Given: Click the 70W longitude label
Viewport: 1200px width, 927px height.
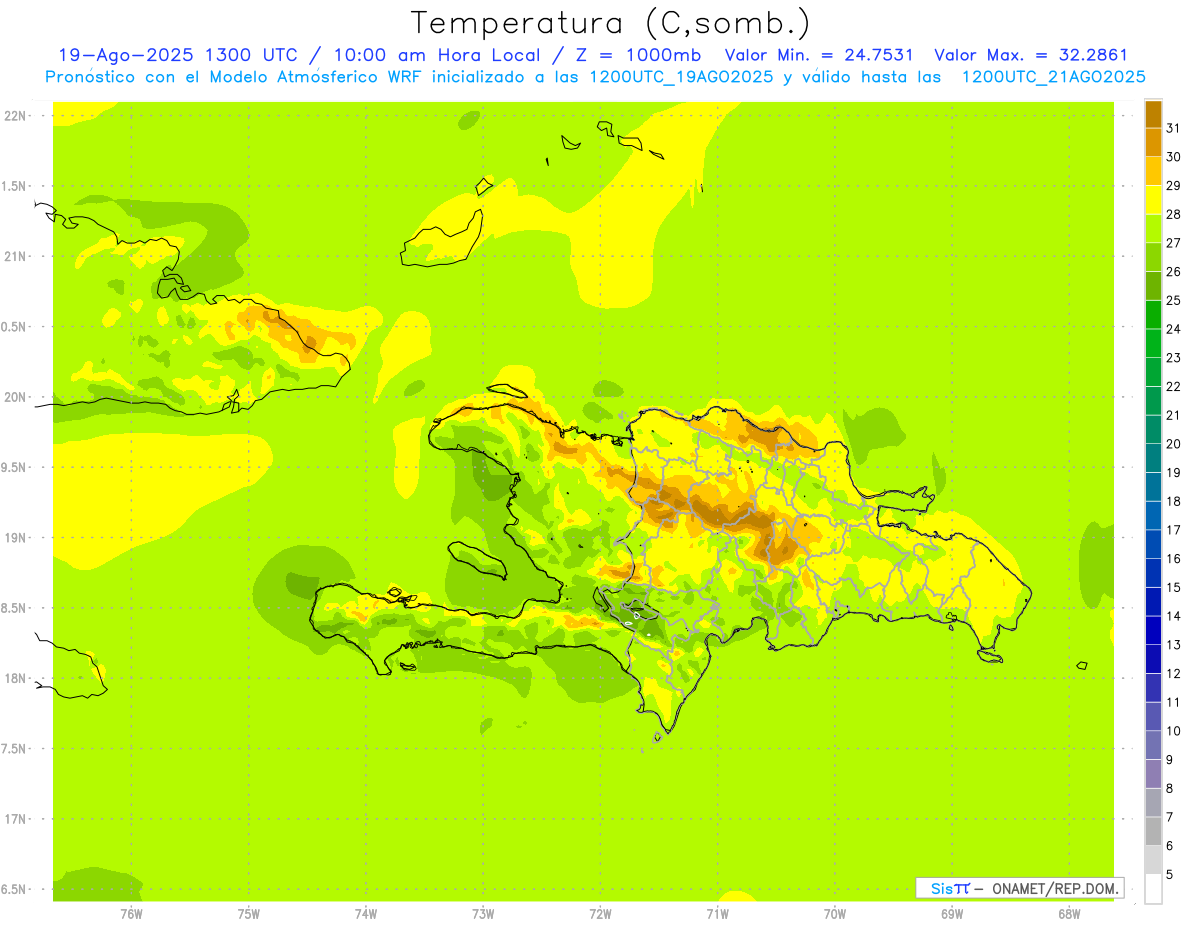Looking at the screenshot, I should [835, 914].
